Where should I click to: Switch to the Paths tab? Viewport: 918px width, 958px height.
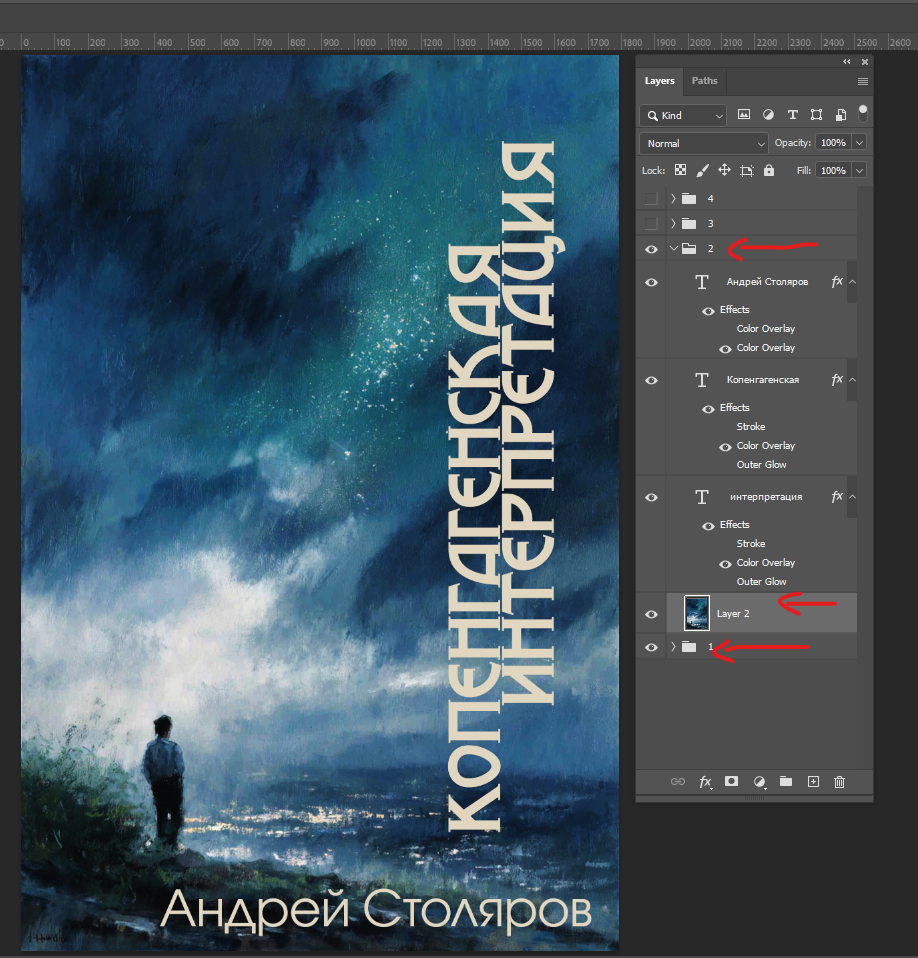coord(705,81)
